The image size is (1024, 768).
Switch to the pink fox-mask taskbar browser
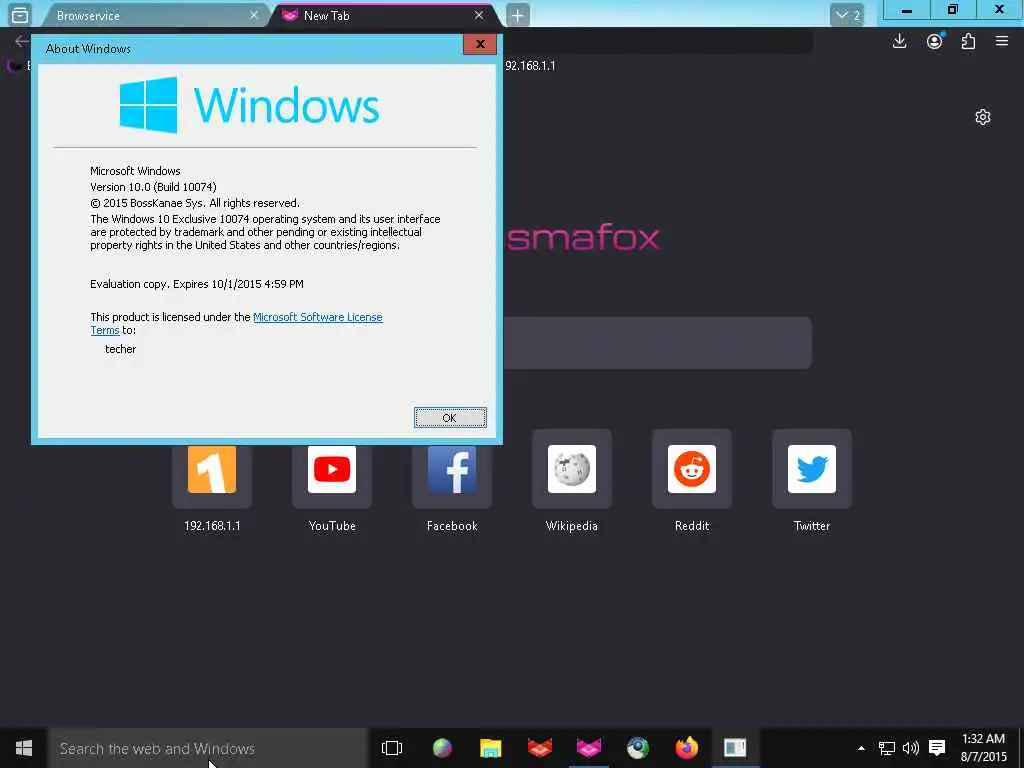[x=588, y=748]
